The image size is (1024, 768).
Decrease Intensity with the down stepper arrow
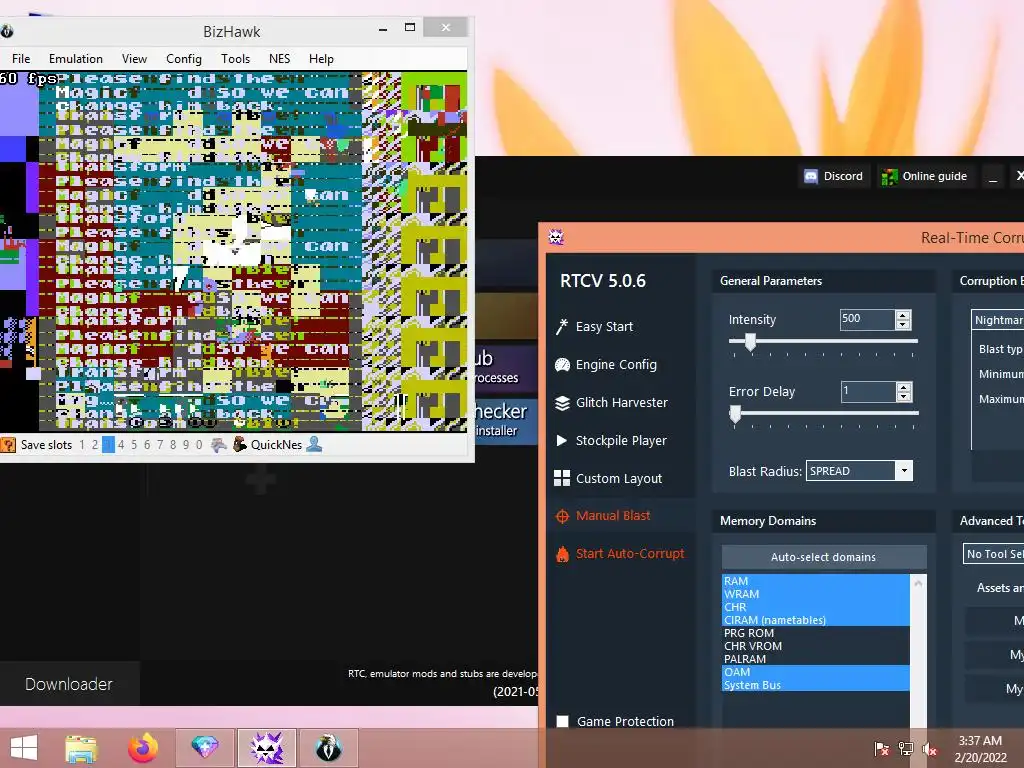[903, 325]
